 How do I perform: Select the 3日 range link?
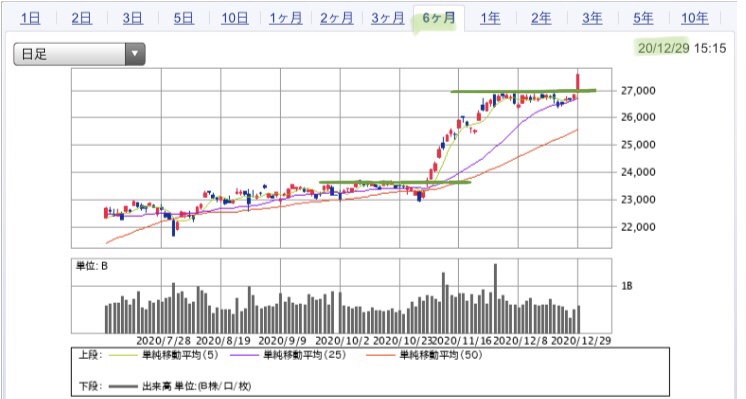tap(132, 19)
